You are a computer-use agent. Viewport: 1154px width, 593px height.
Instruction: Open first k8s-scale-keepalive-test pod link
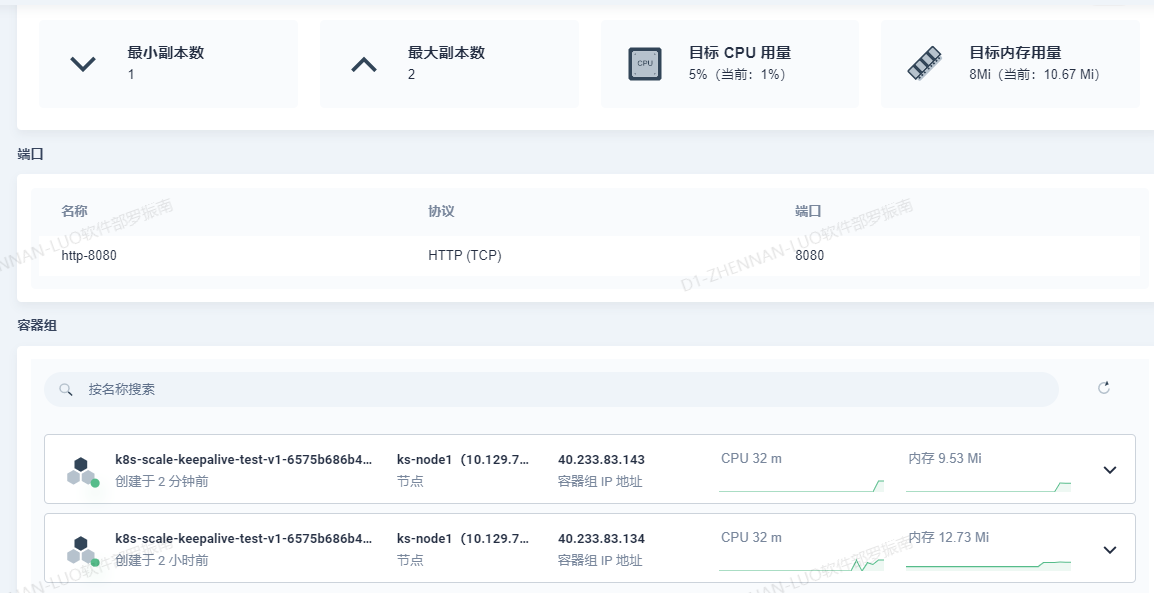coord(244,460)
